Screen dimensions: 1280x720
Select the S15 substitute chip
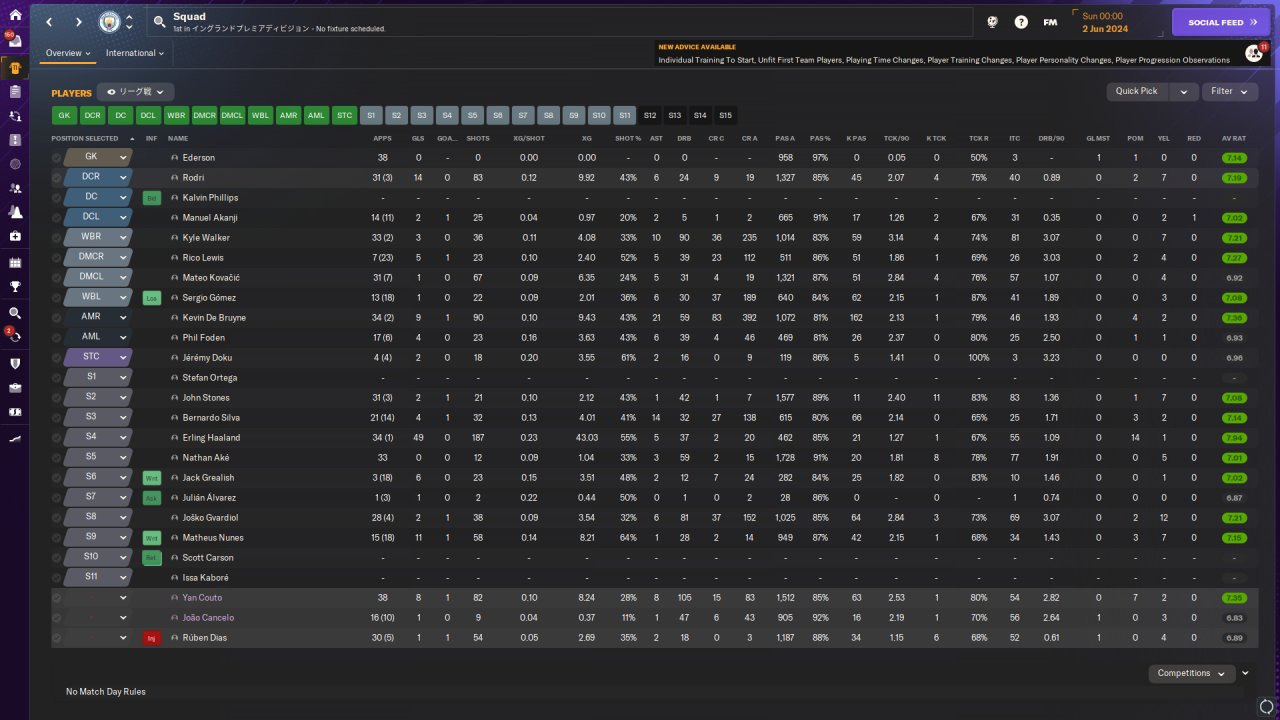click(725, 115)
